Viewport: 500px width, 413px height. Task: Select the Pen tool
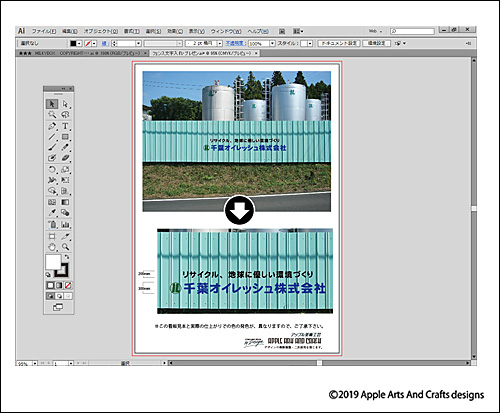point(52,126)
